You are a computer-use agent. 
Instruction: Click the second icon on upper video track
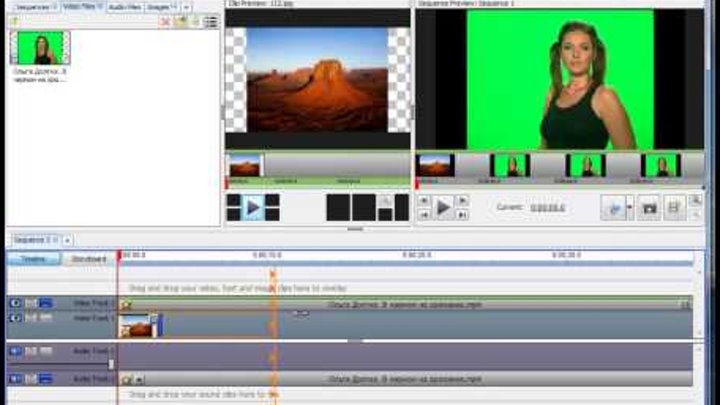[31, 303]
